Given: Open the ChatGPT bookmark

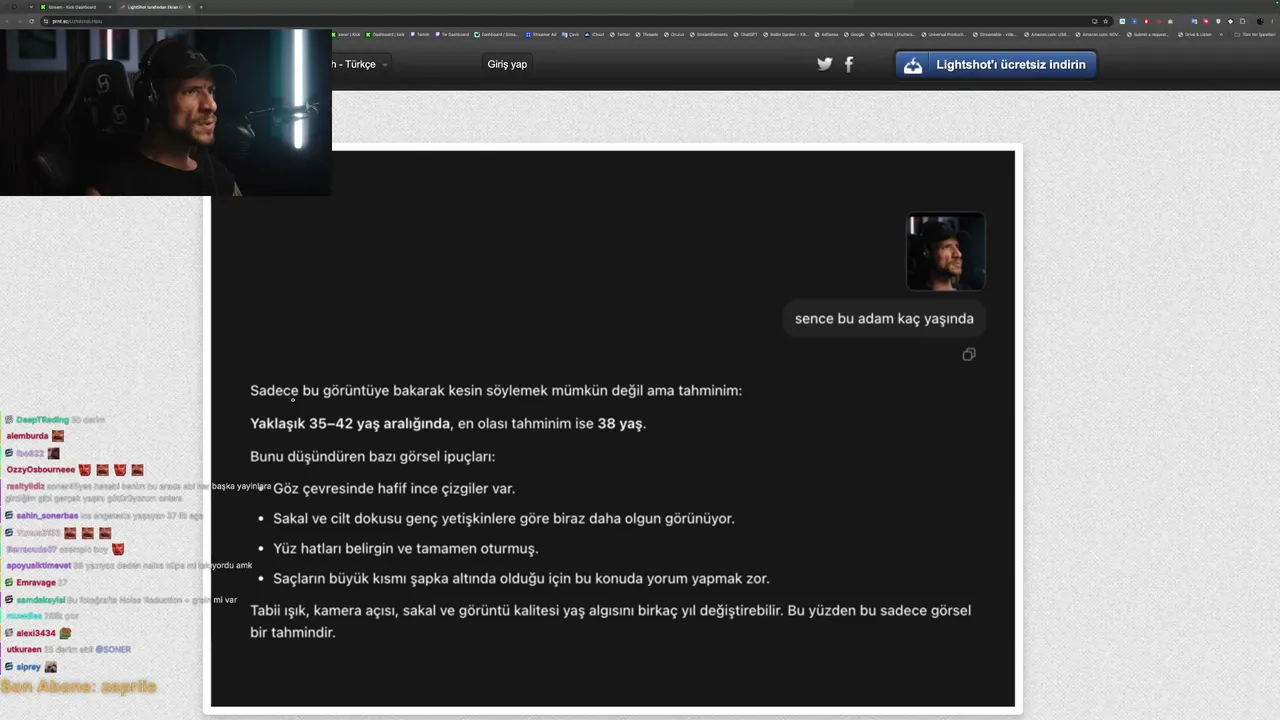Looking at the screenshot, I should [746, 34].
